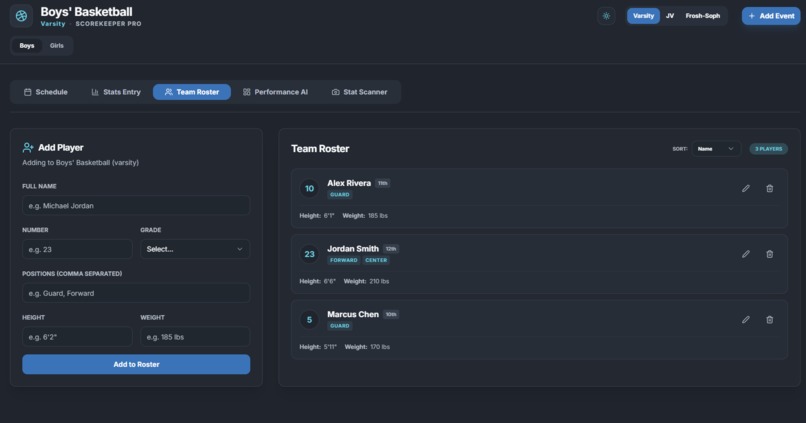The height and width of the screenshot is (423, 806).
Task: Click Alex Rivera's 11th grade badge
Action: point(382,183)
